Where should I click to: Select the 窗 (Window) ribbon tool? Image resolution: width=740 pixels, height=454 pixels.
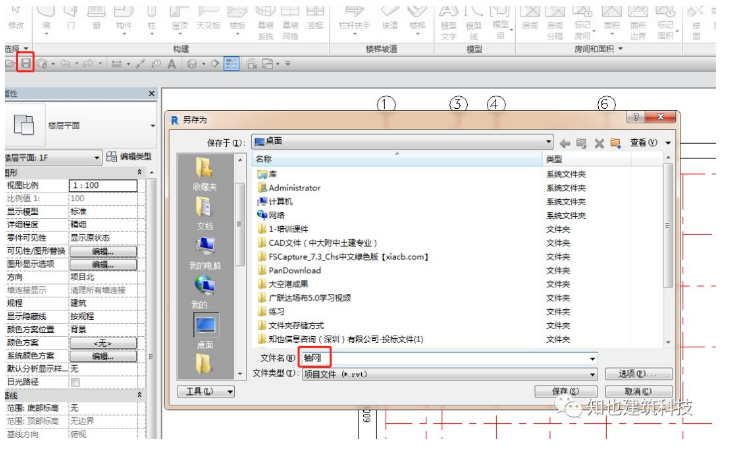point(96,19)
